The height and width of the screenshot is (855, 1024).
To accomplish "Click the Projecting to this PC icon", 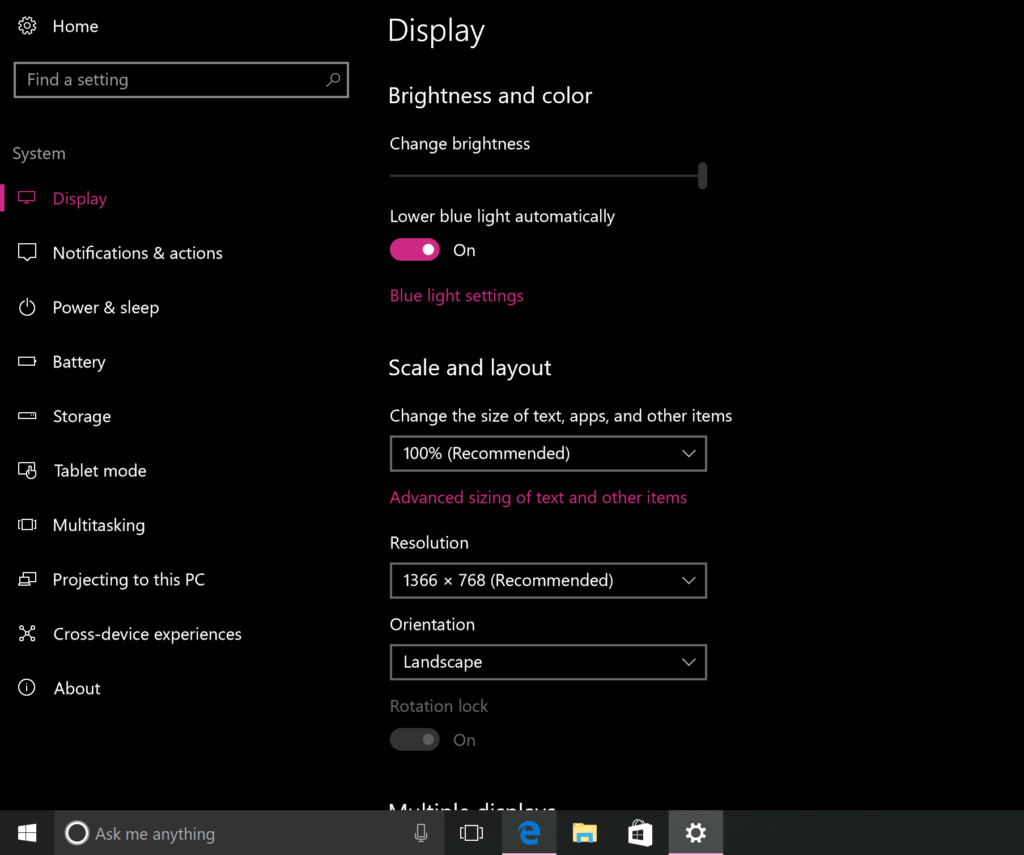I will [27, 579].
